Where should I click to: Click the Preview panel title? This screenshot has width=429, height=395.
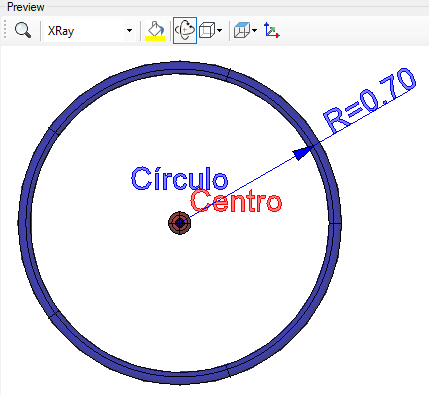[x=26, y=7]
